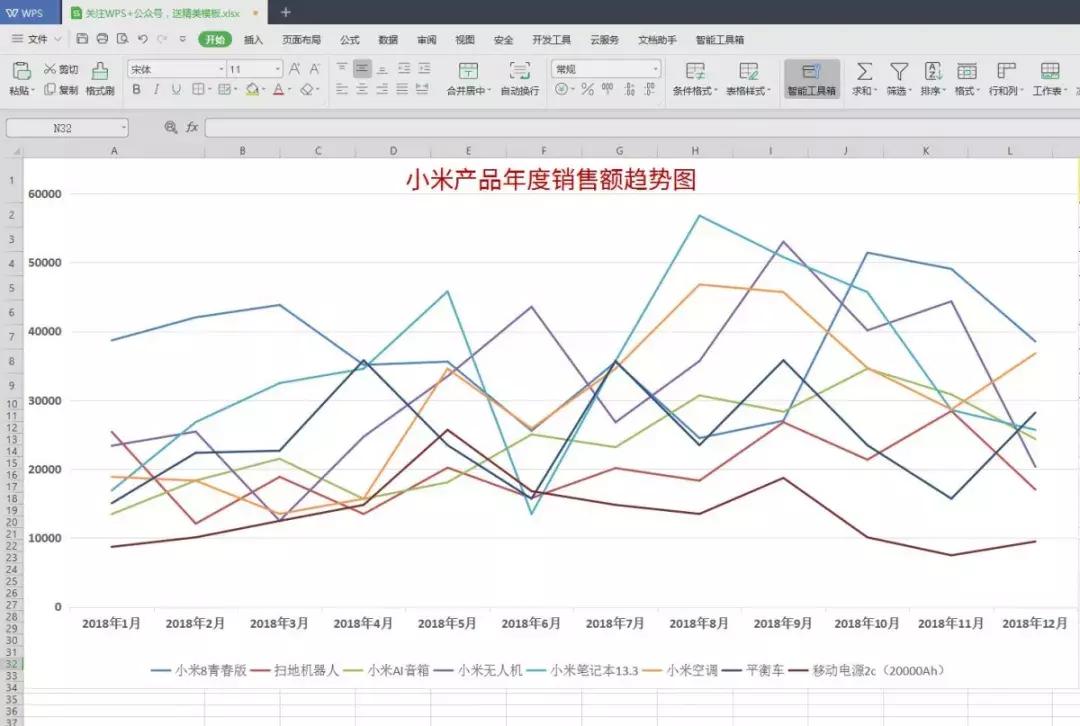Expand the font size dropdown
This screenshot has width=1080, height=726.
pyautogui.click(x=277, y=70)
